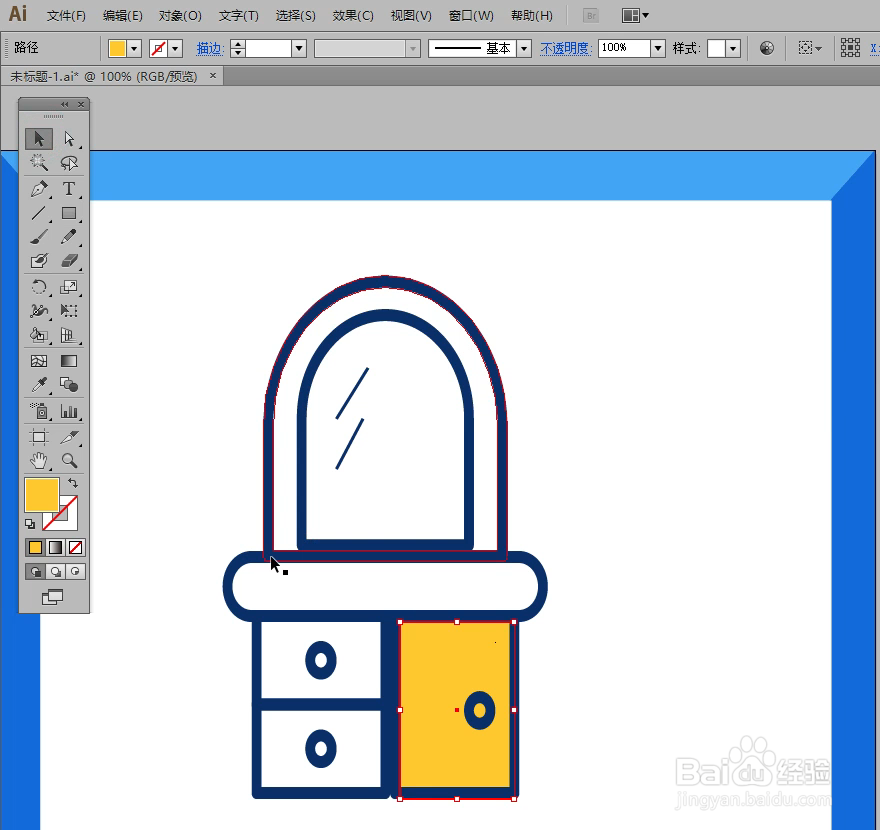Viewport: 880px width, 830px height.
Task: Open fill color dropdown in control bar
Action: [134, 49]
